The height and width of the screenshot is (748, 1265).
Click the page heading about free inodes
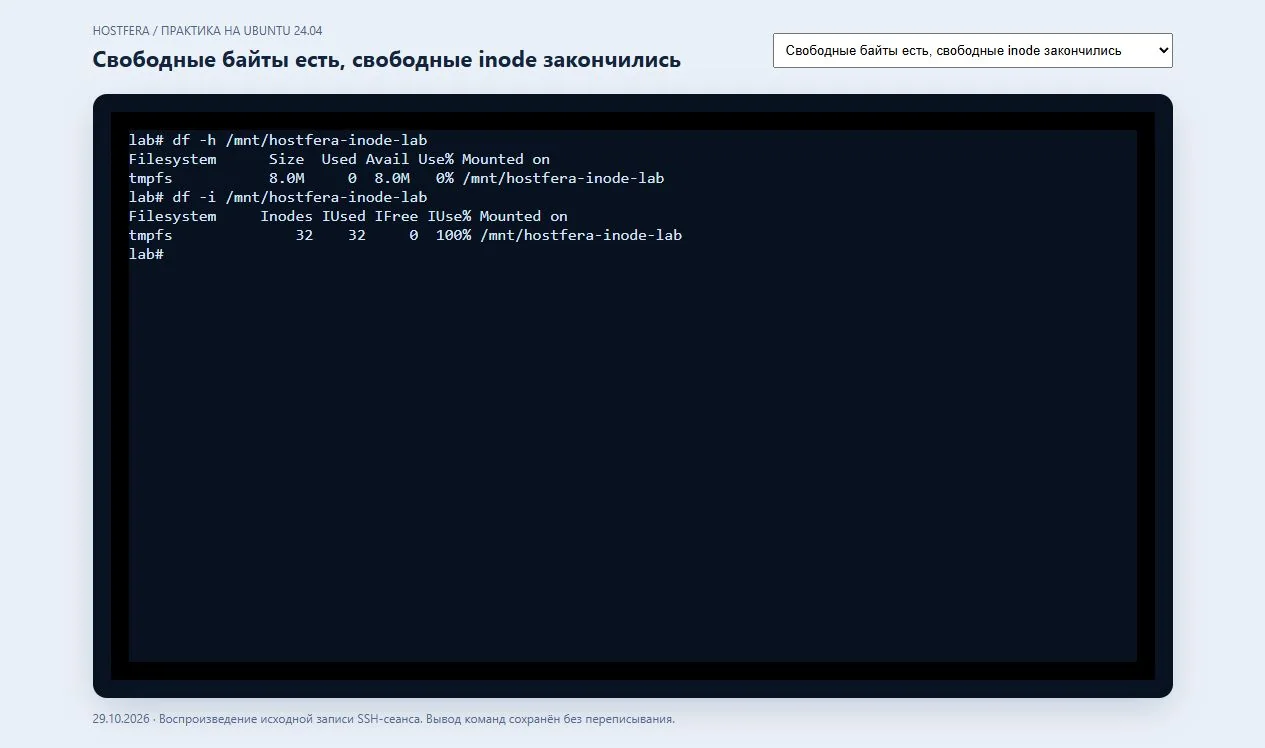click(x=387, y=60)
